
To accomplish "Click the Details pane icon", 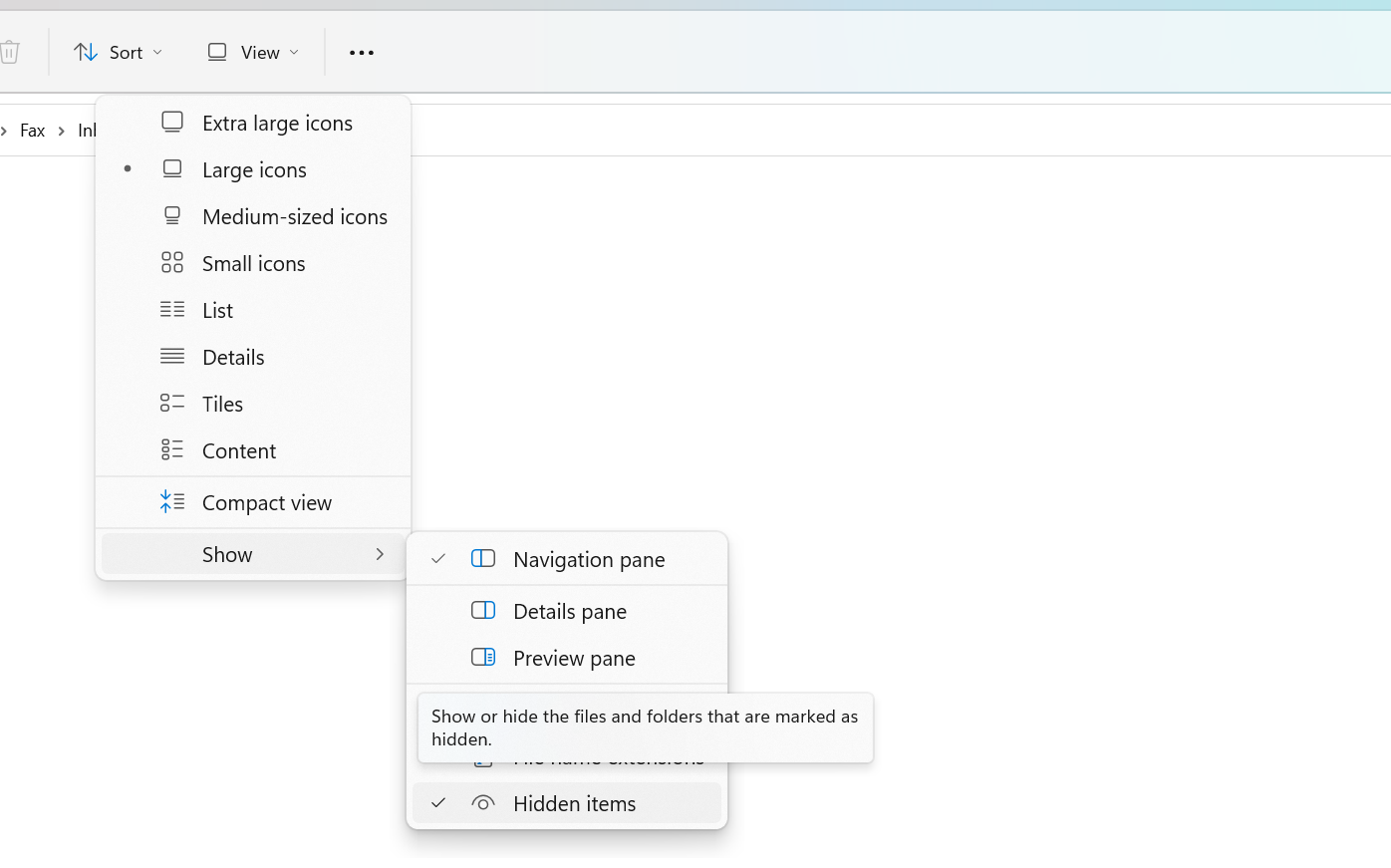I will 483,610.
